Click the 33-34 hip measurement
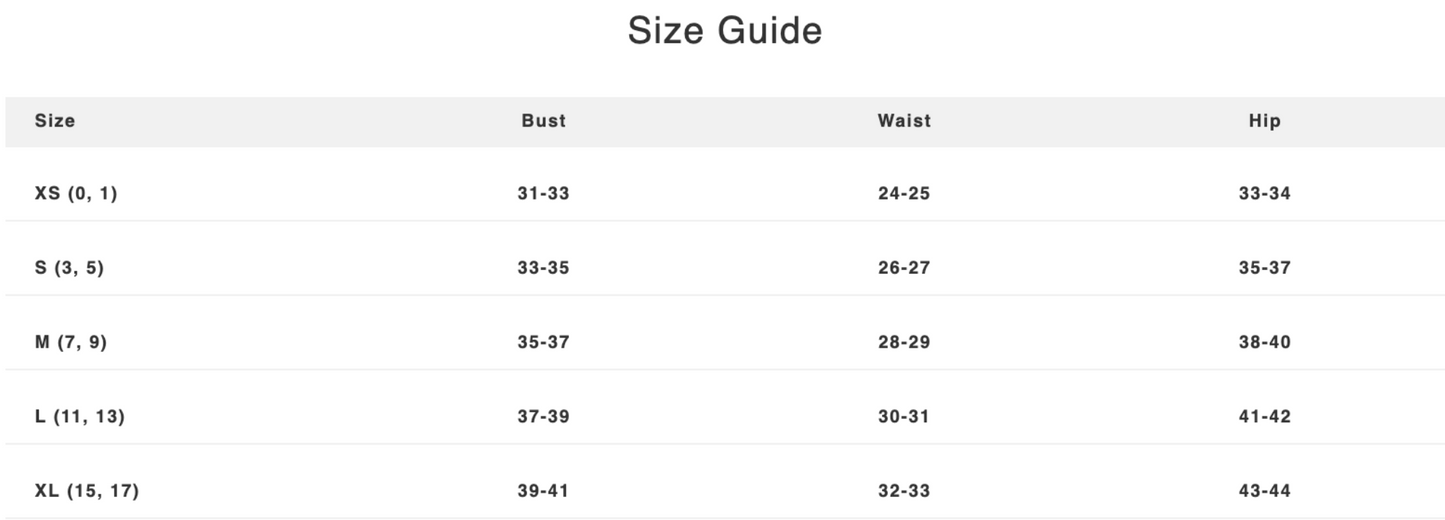The image size is (1445, 520). [x=1264, y=194]
